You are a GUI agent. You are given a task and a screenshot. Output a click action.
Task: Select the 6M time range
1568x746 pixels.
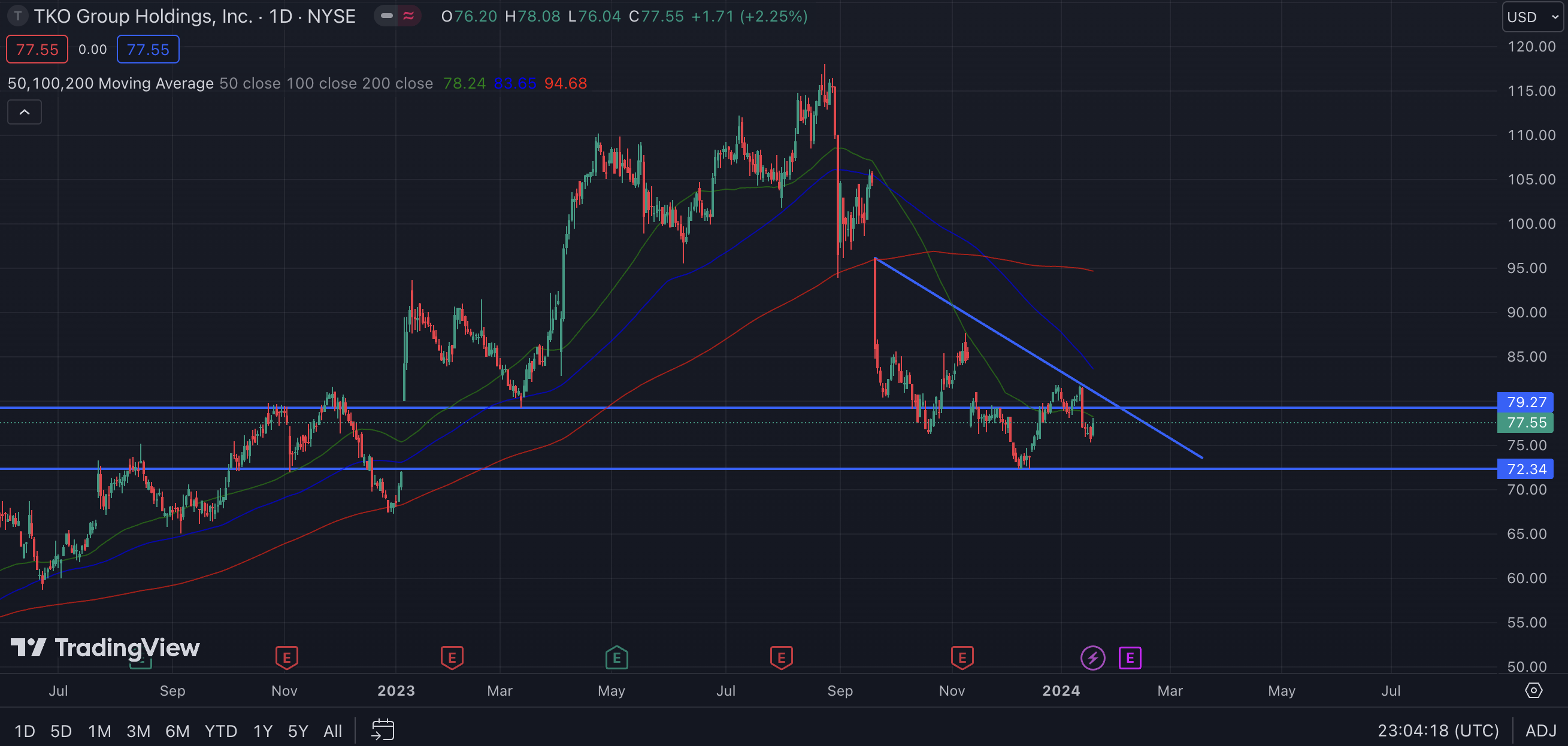click(x=177, y=731)
